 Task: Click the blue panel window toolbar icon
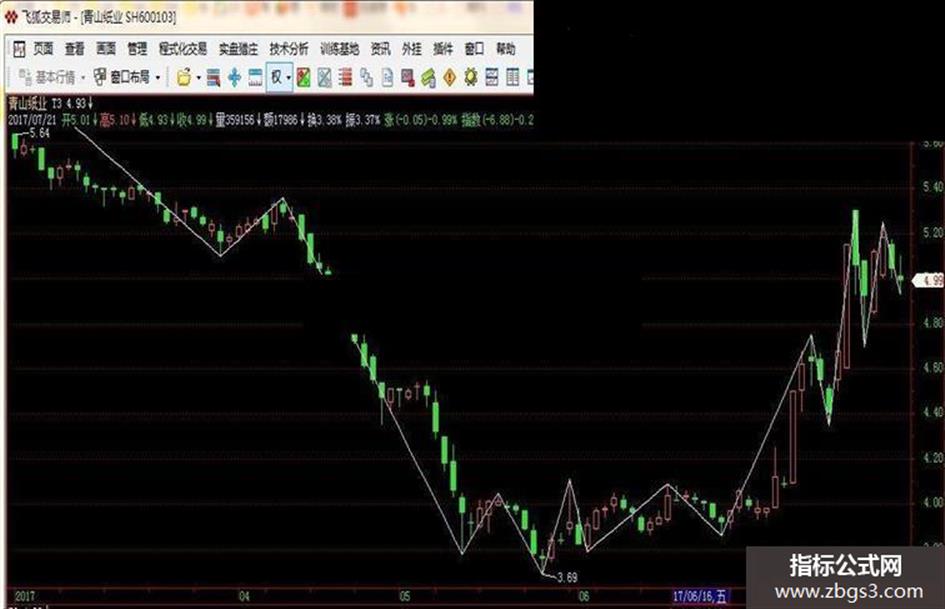(256, 77)
